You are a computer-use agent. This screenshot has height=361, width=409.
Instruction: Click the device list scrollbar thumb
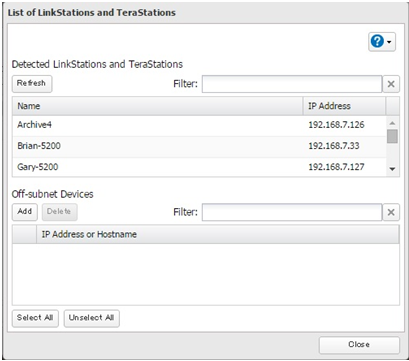click(392, 136)
